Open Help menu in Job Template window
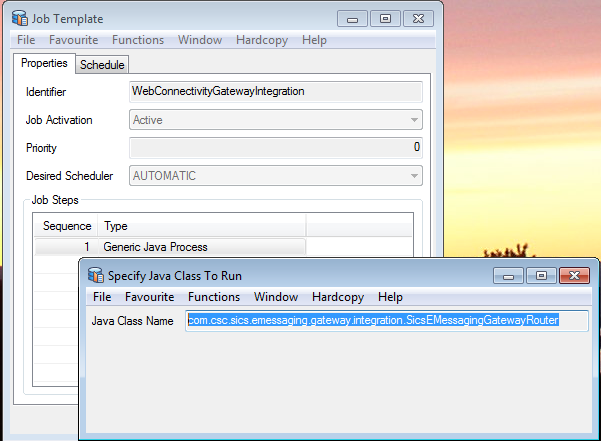This screenshot has height=441, width=601. pyautogui.click(x=314, y=40)
